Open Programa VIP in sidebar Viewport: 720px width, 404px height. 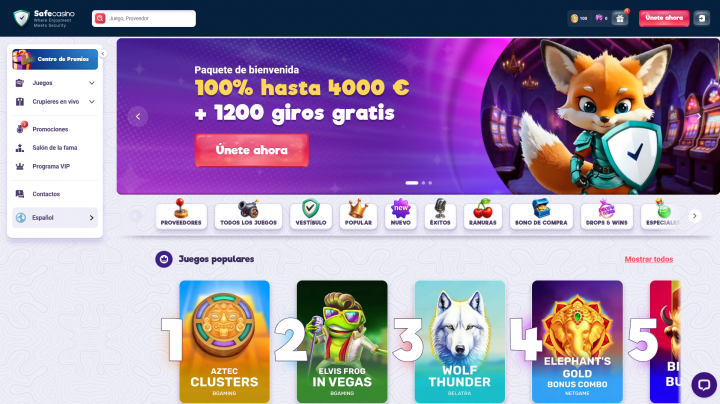(51, 166)
